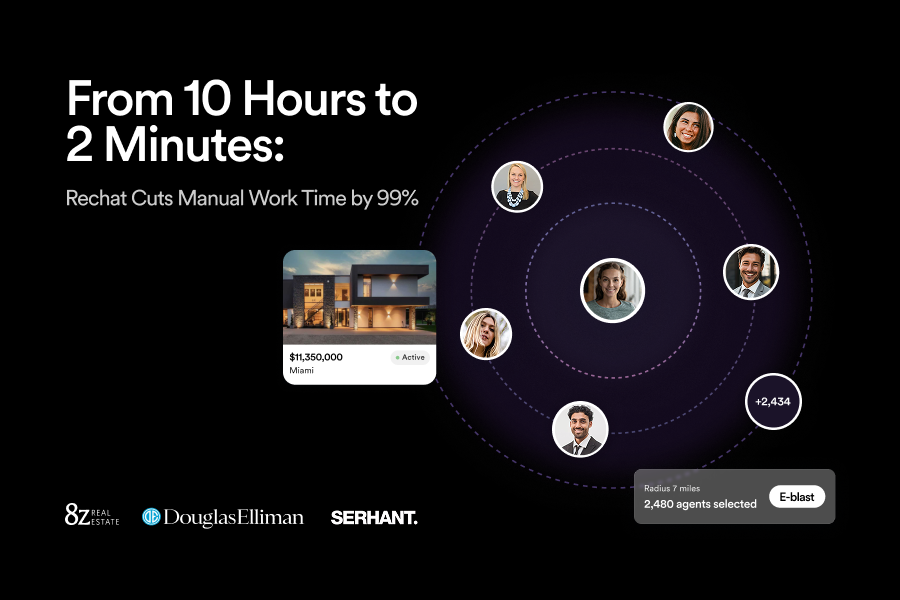Open the male agent avatar in suit
This screenshot has width=900, height=600.
(x=751, y=271)
